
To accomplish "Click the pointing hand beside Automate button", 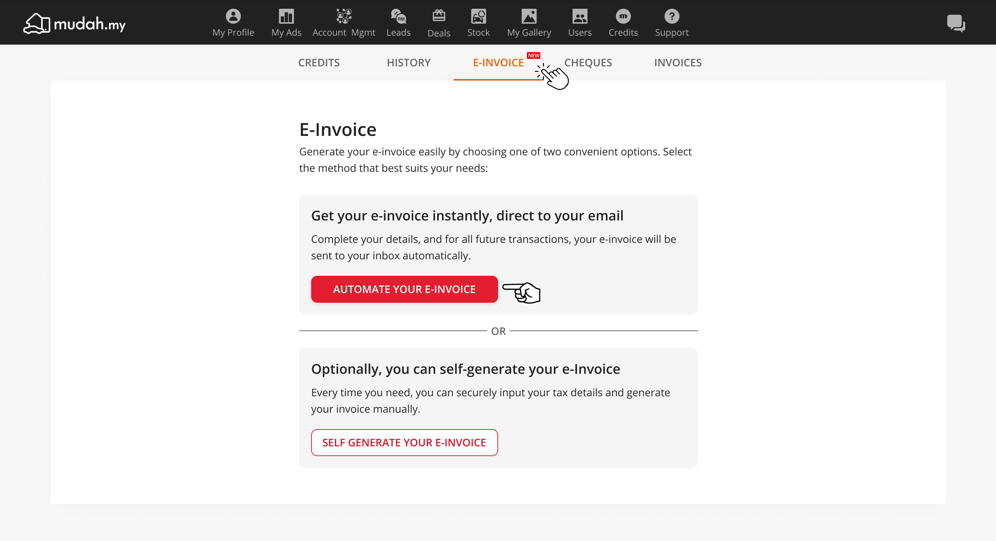I will pyautogui.click(x=522, y=292).
